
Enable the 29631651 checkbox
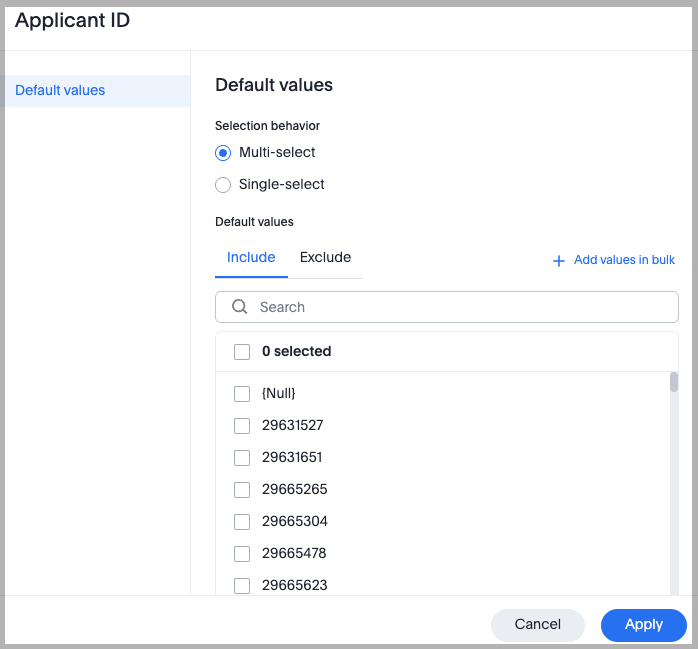pos(242,458)
